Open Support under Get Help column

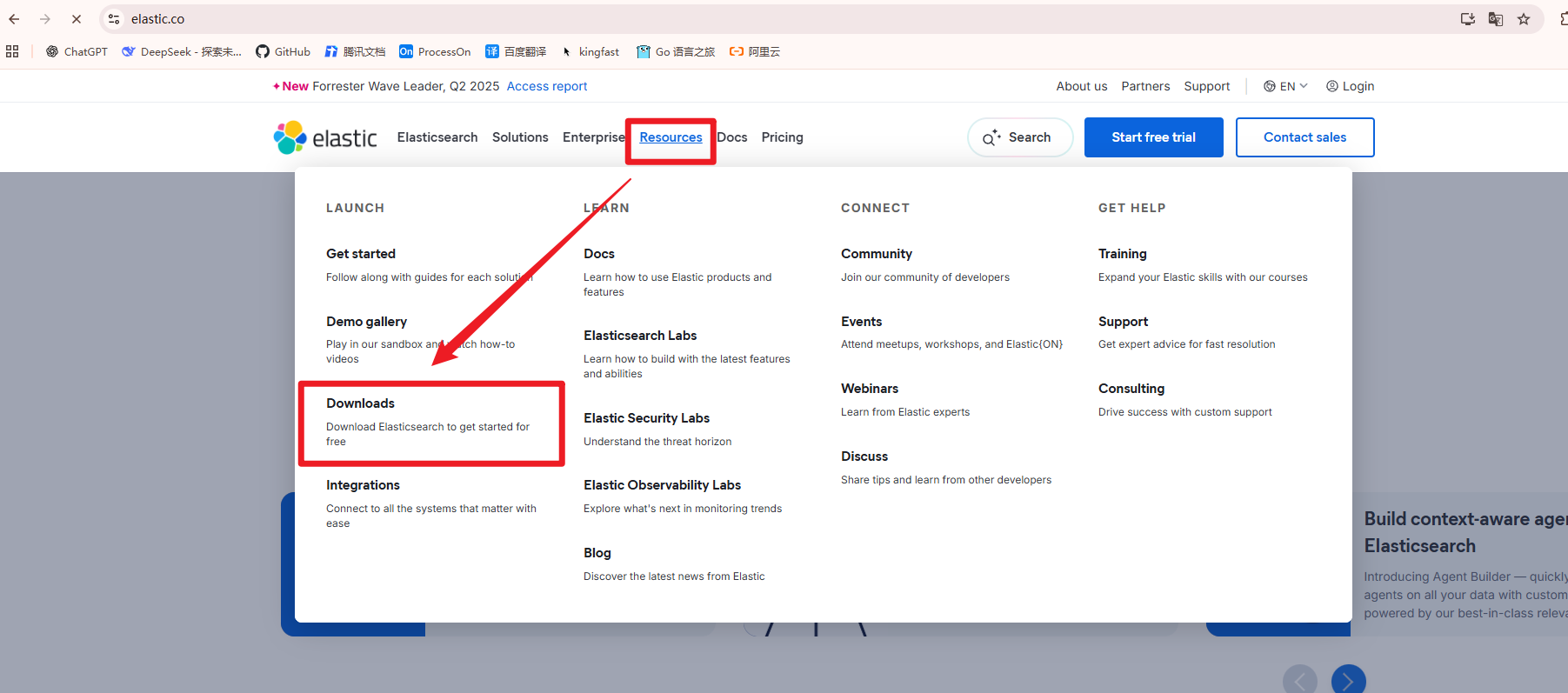point(1123,322)
